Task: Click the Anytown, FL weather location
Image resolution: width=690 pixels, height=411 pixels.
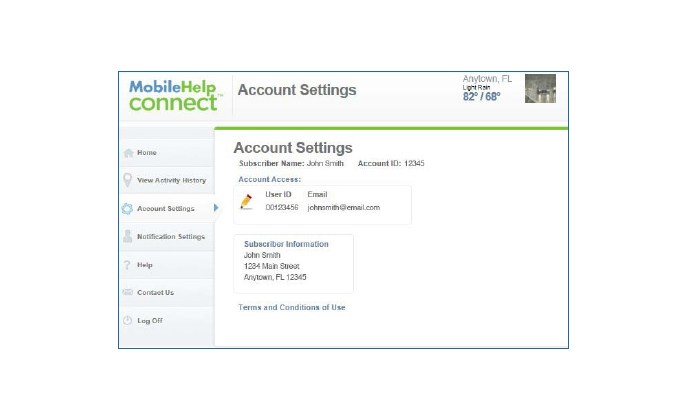Action: [x=487, y=79]
